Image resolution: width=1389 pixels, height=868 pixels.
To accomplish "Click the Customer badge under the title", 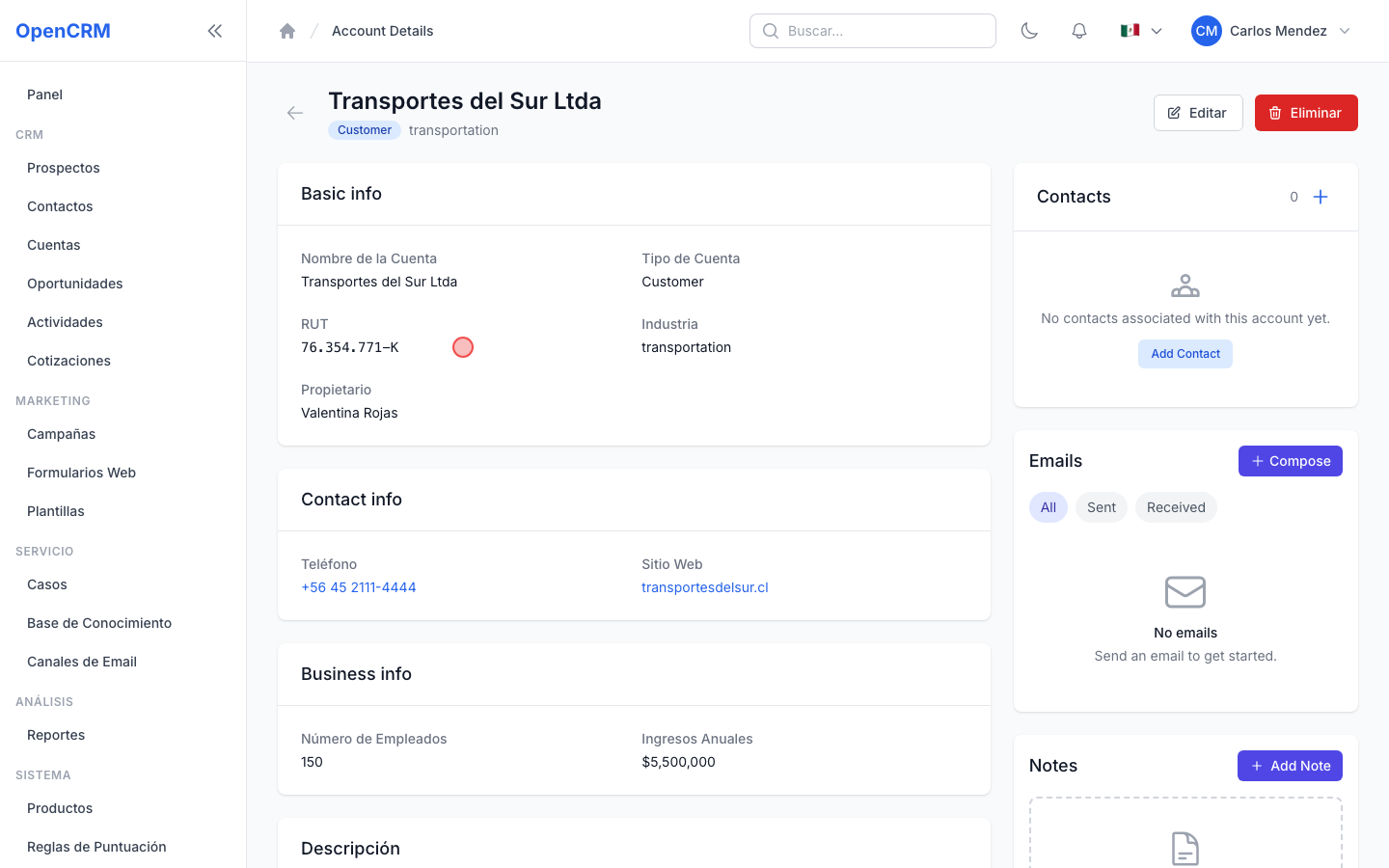I will coord(365,130).
